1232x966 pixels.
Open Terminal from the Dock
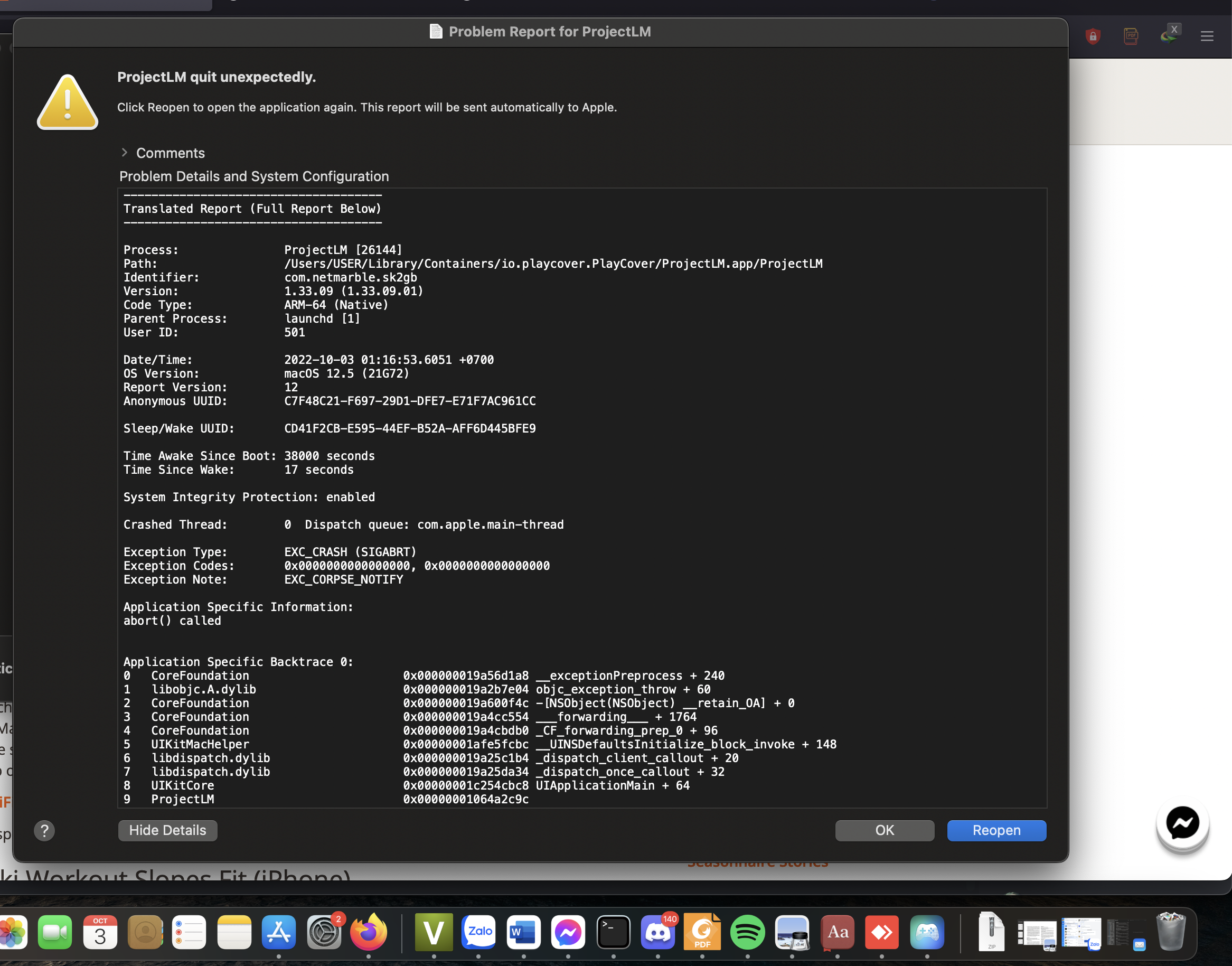614,933
